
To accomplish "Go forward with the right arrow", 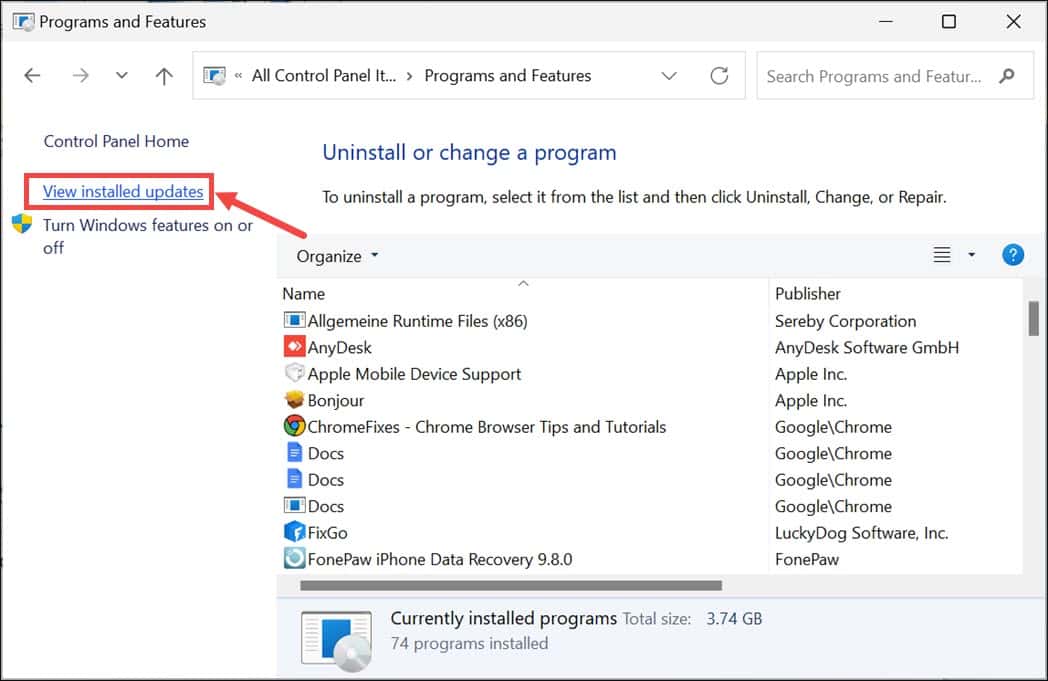I will point(80,76).
